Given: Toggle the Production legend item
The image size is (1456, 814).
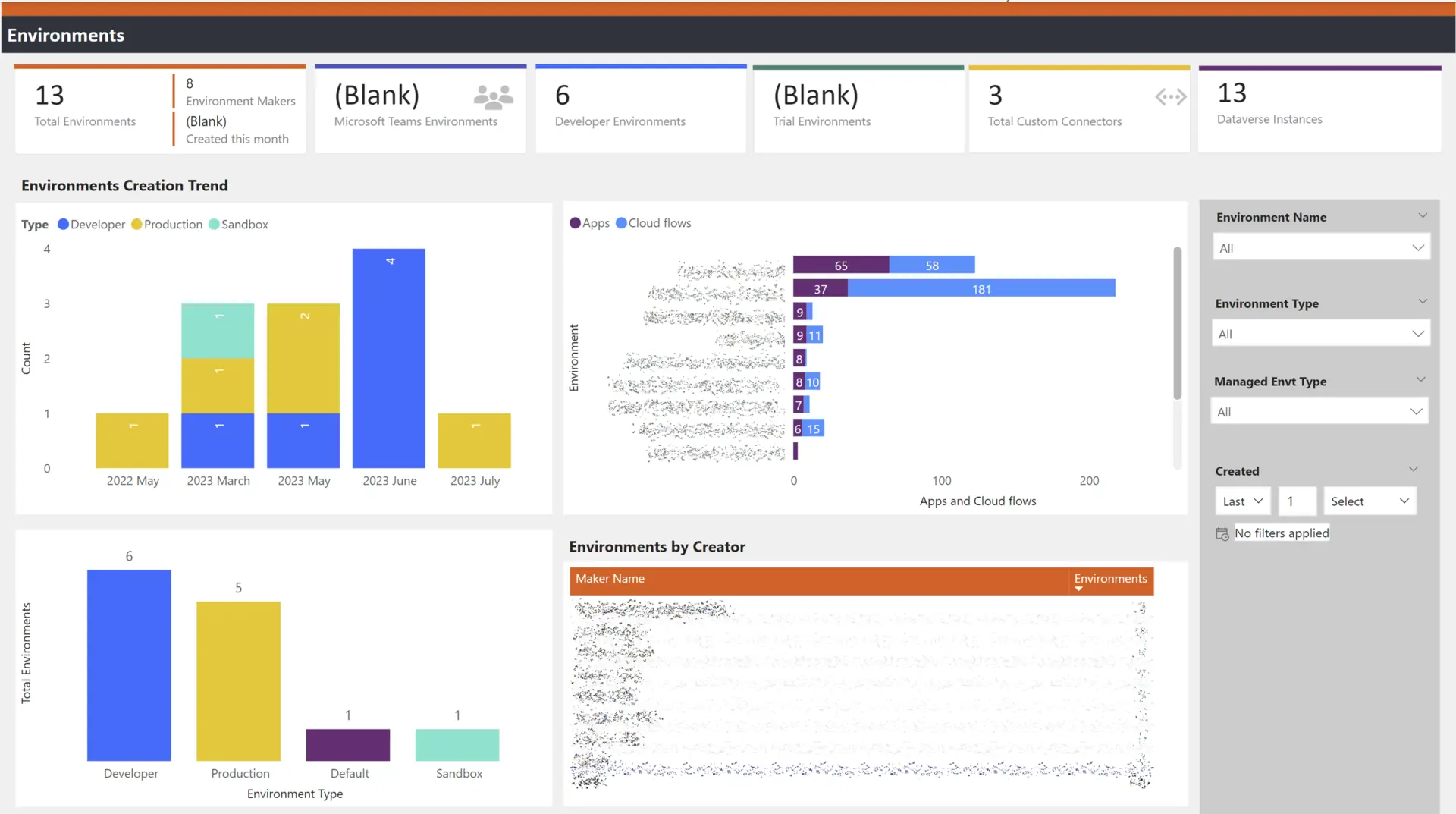Looking at the screenshot, I should point(167,225).
